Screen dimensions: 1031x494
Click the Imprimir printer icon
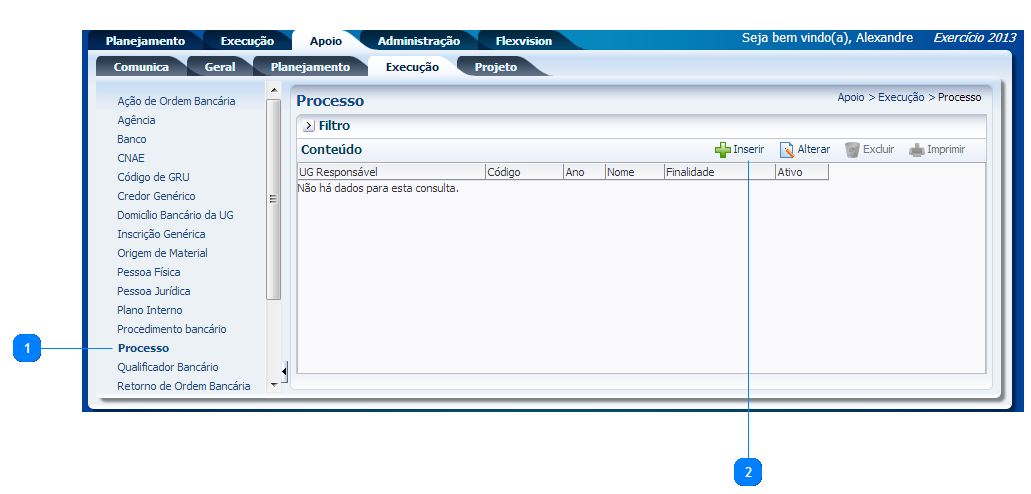(x=917, y=150)
